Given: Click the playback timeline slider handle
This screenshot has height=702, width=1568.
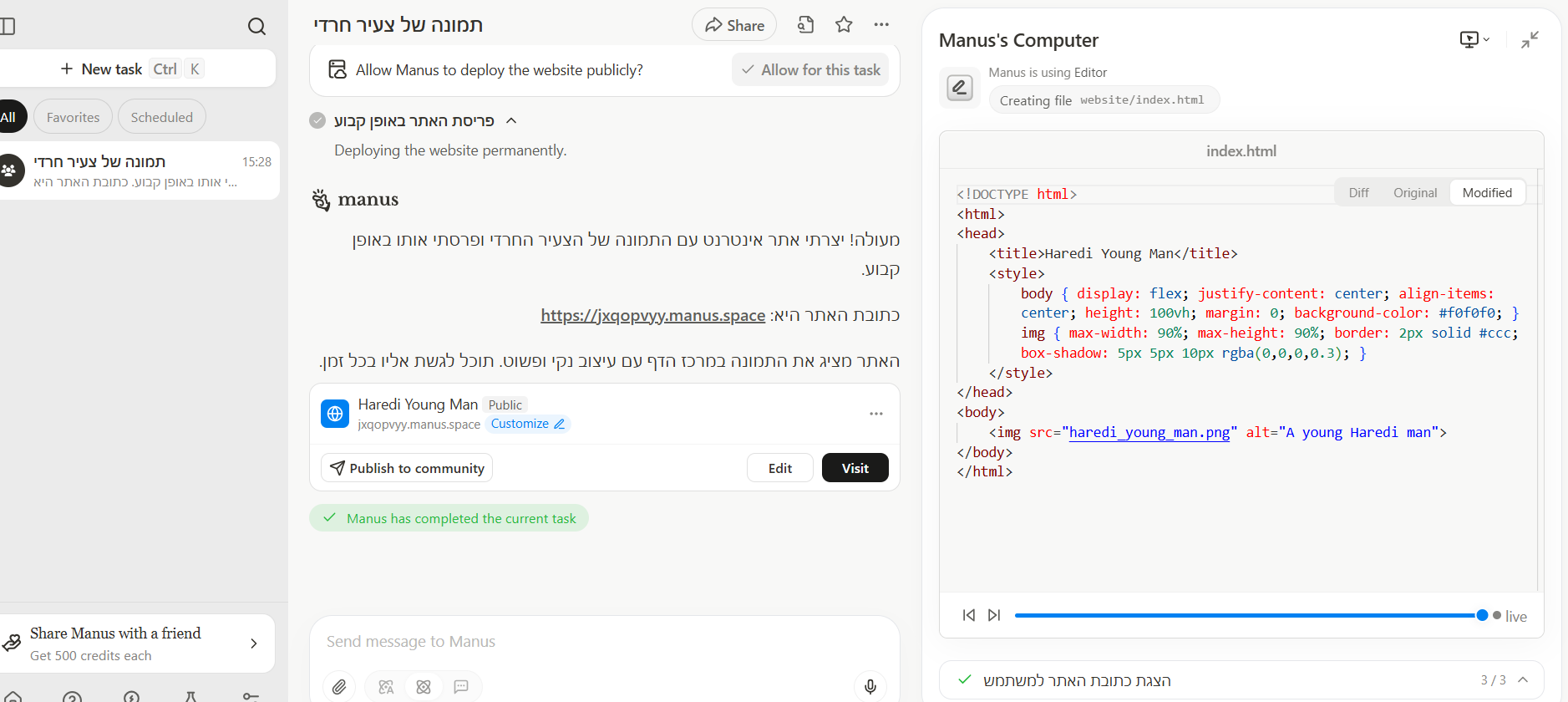Looking at the screenshot, I should pyautogui.click(x=1482, y=616).
